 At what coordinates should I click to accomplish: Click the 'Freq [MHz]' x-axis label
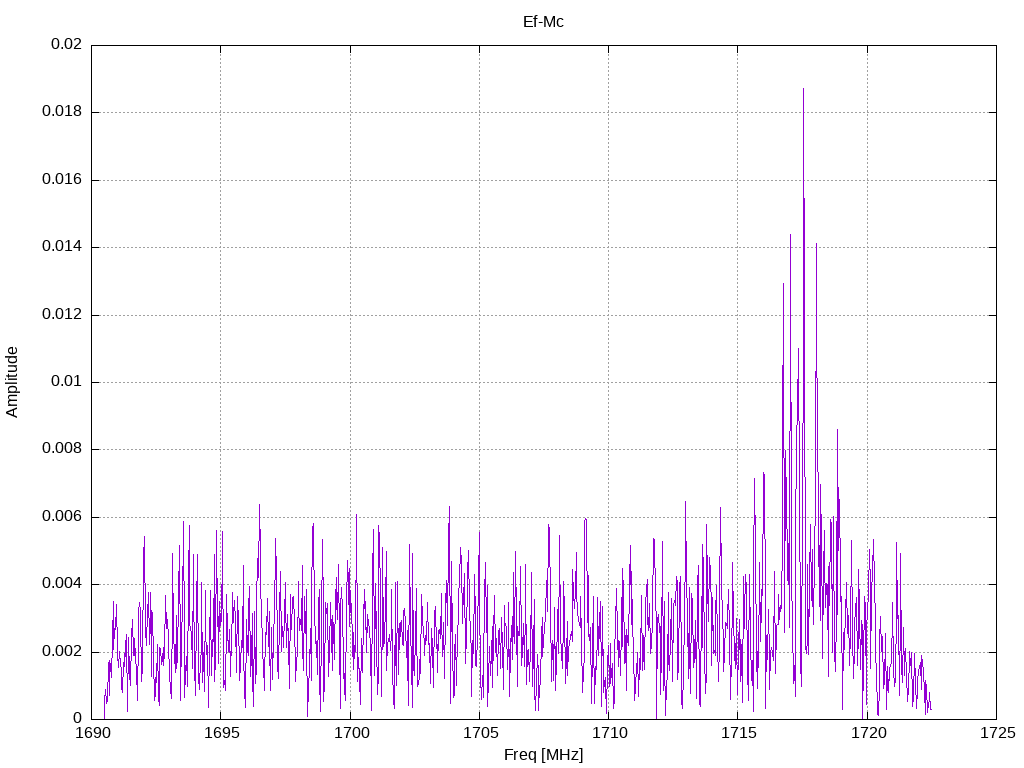(x=543, y=755)
